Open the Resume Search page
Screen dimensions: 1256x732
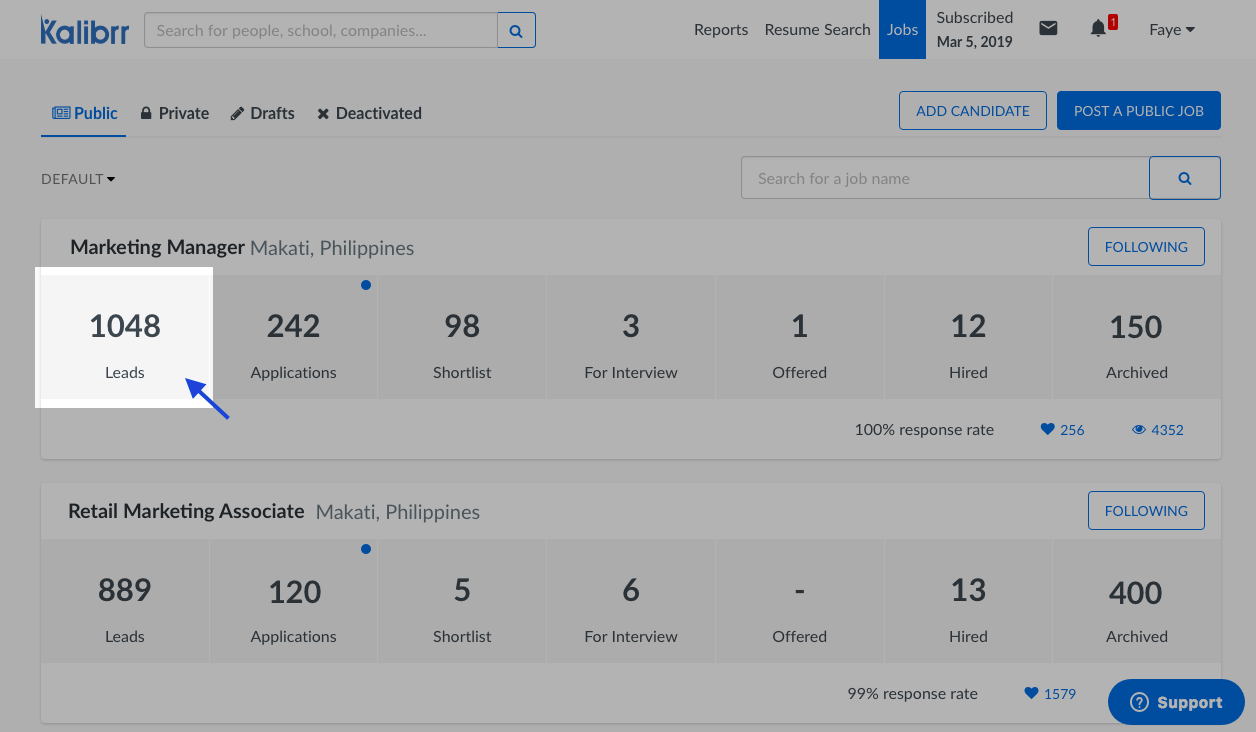point(817,30)
